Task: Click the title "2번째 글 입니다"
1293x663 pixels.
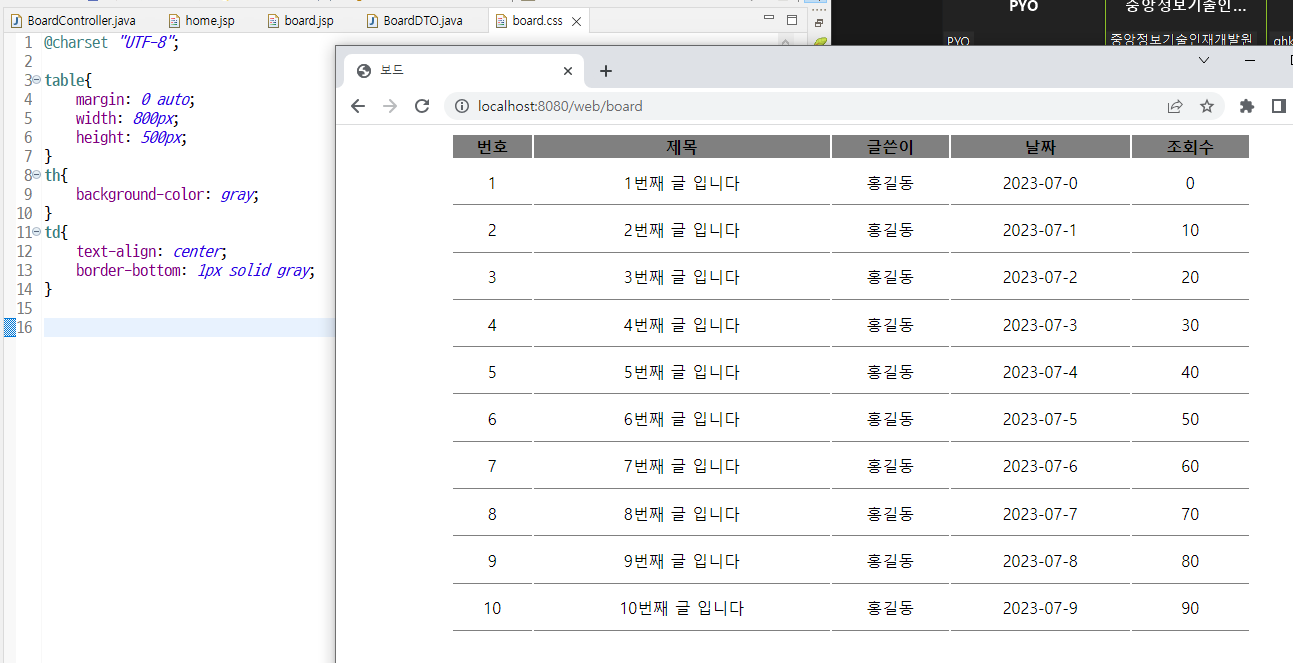Action: pyautogui.click(x=682, y=230)
